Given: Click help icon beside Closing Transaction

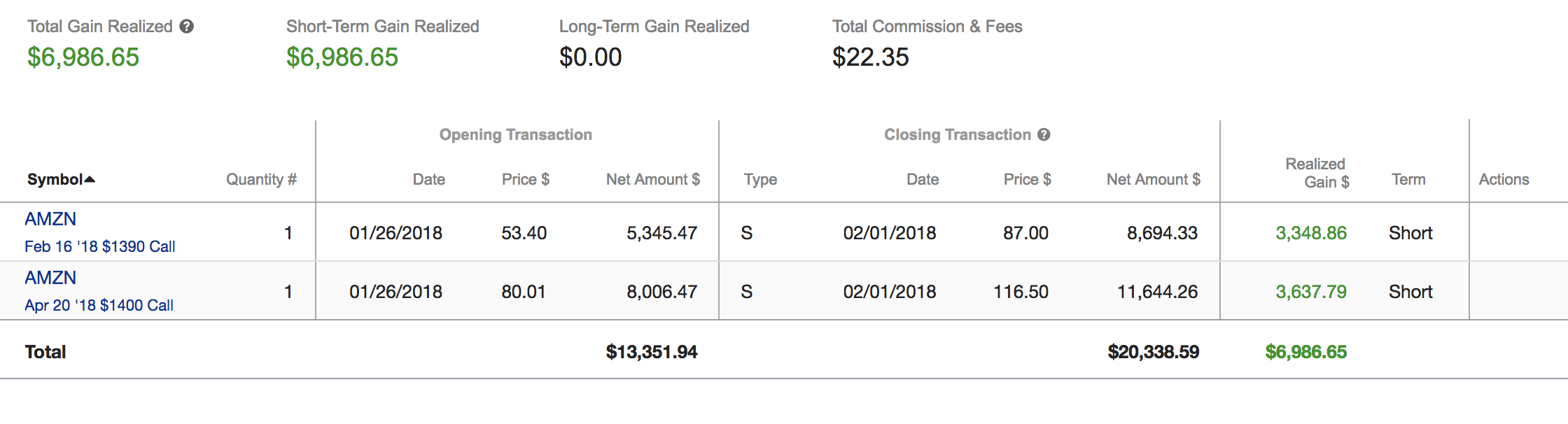Looking at the screenshot, I should pyautogui.click(x=1044, y=134).
